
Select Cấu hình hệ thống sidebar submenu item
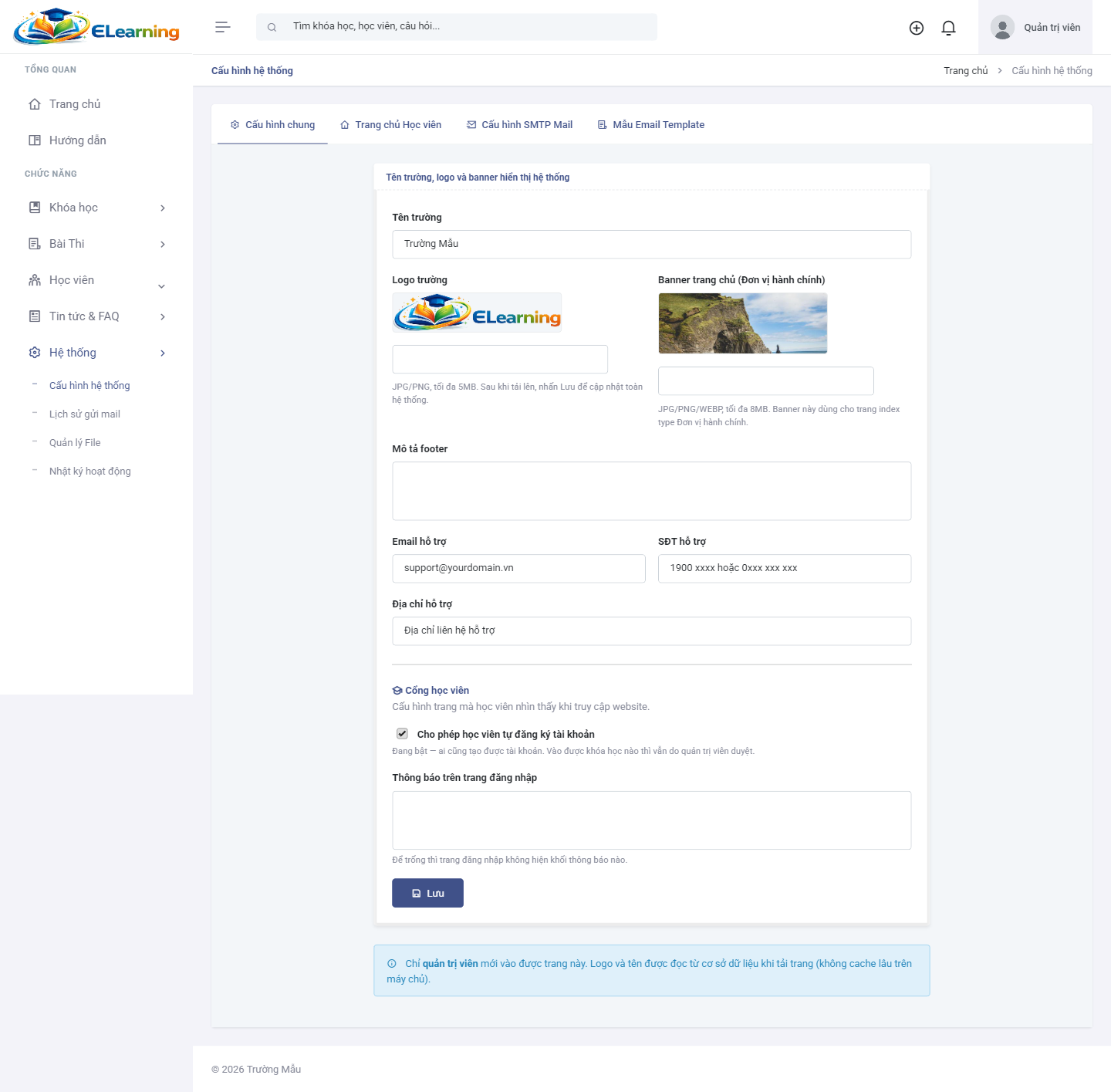tap(89, 386)
